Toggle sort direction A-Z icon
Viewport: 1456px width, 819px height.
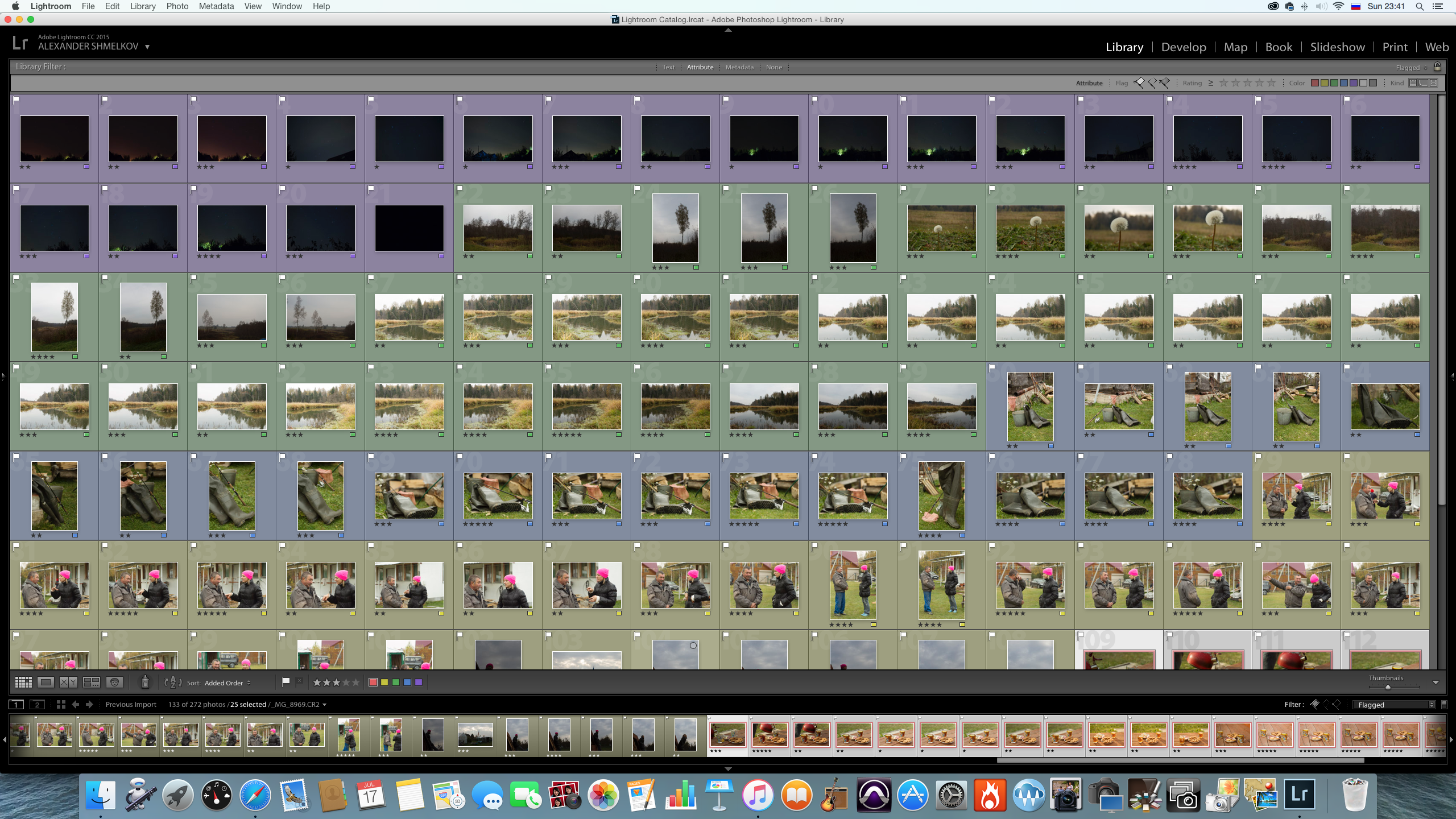coord(173,682)
